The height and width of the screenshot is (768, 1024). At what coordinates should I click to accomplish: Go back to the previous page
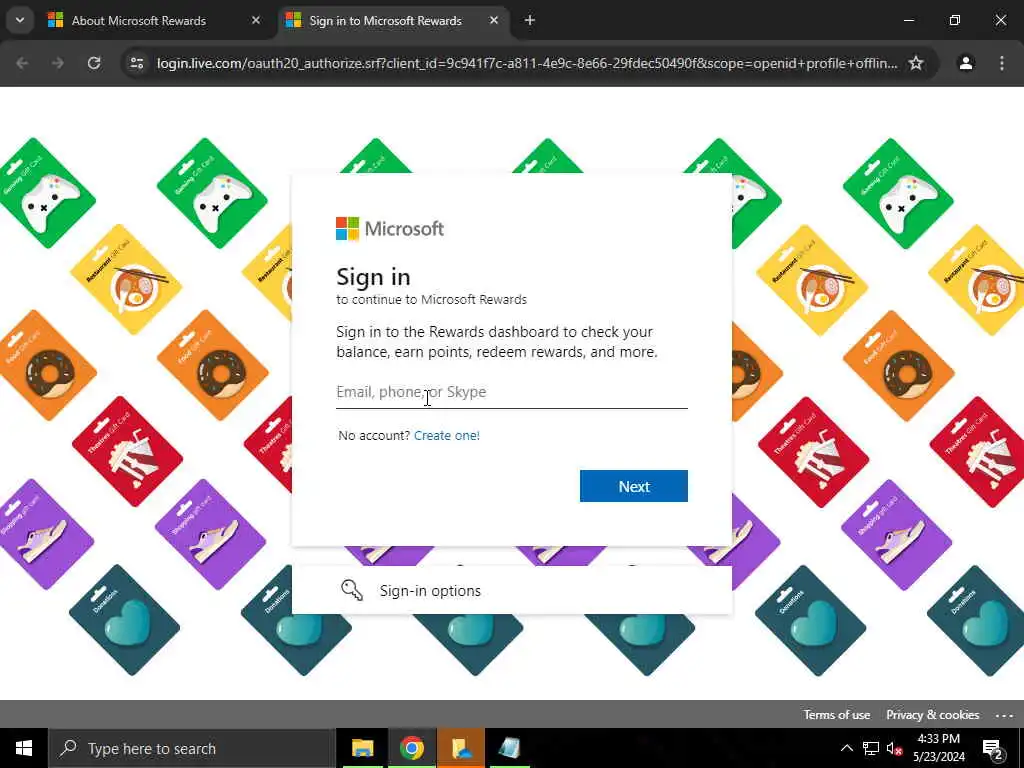pos(22,63)
